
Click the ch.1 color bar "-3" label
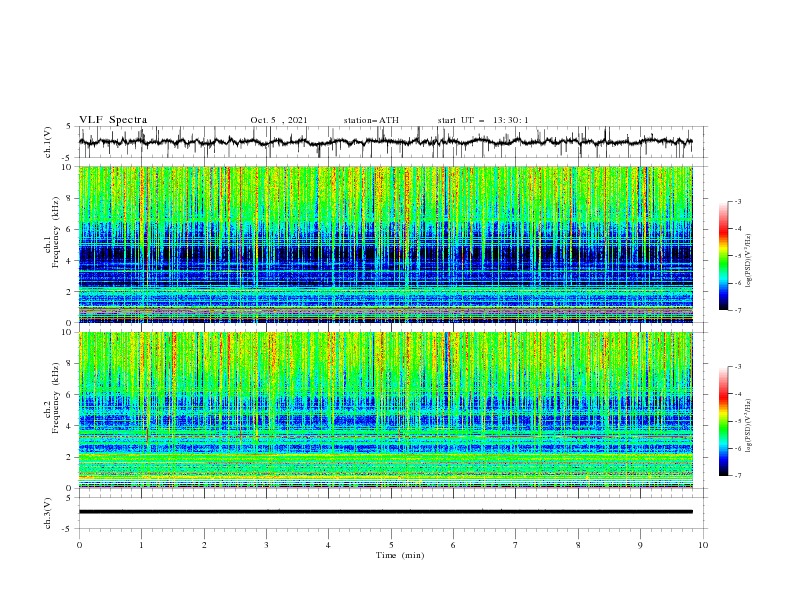tap(738, 201)
